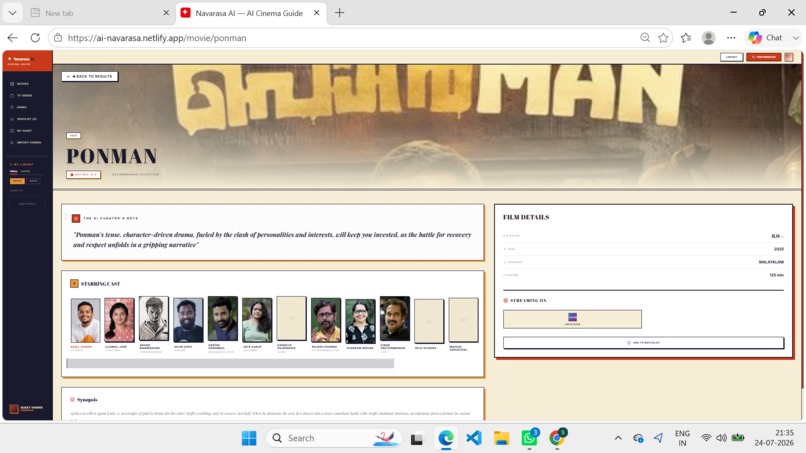
Task: Open the favorites list icon
Action: pos(686,38)
